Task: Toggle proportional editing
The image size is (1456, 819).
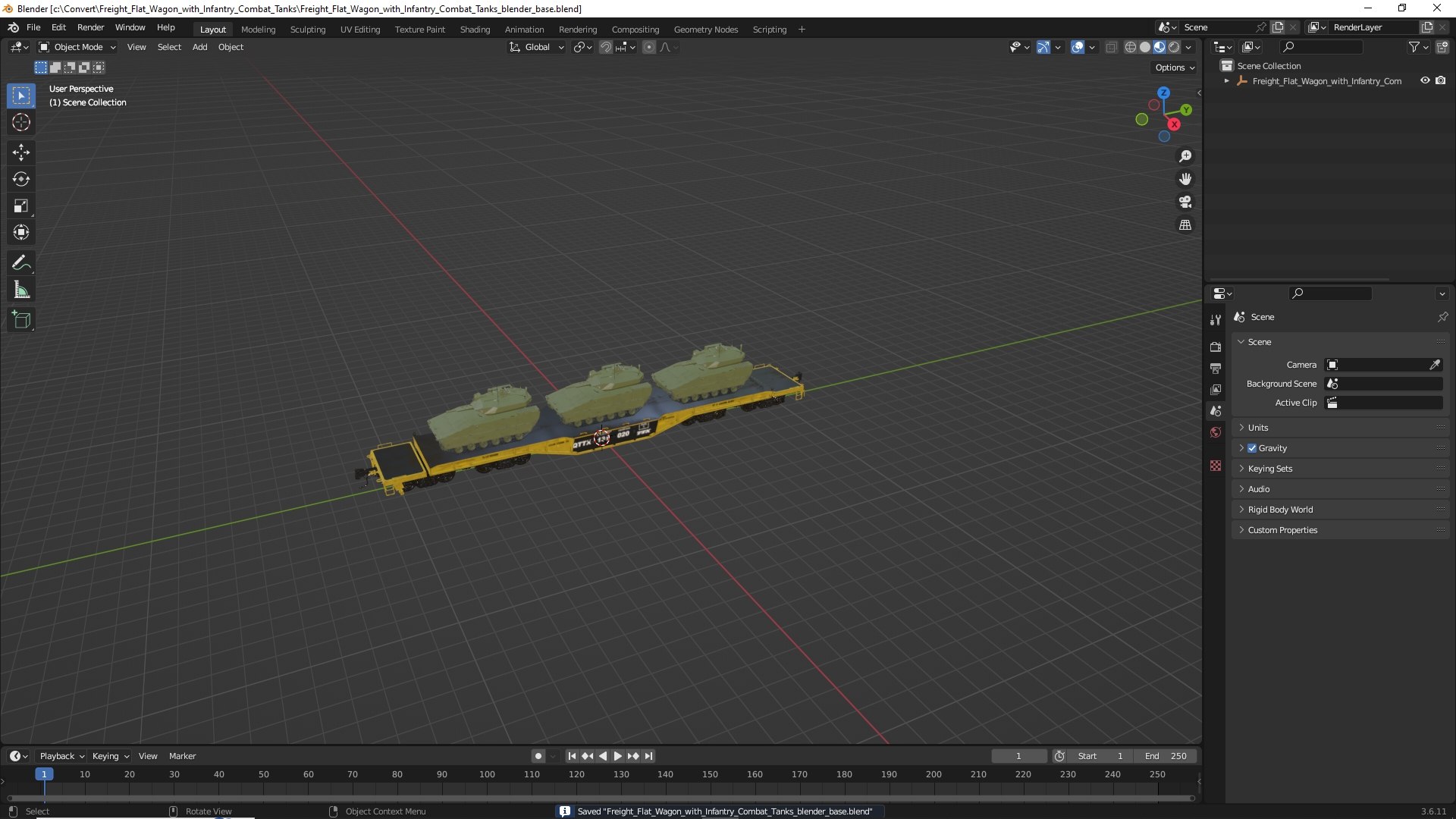Action: [x=649, y=47]
